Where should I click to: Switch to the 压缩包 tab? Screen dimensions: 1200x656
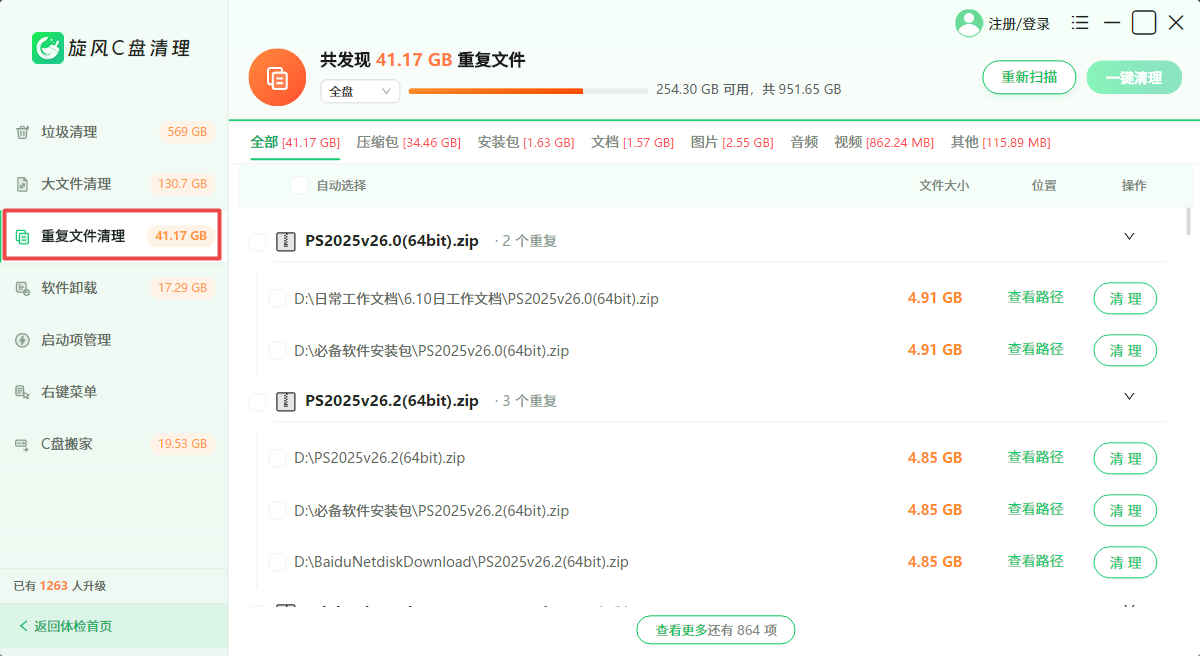point(409,143)
